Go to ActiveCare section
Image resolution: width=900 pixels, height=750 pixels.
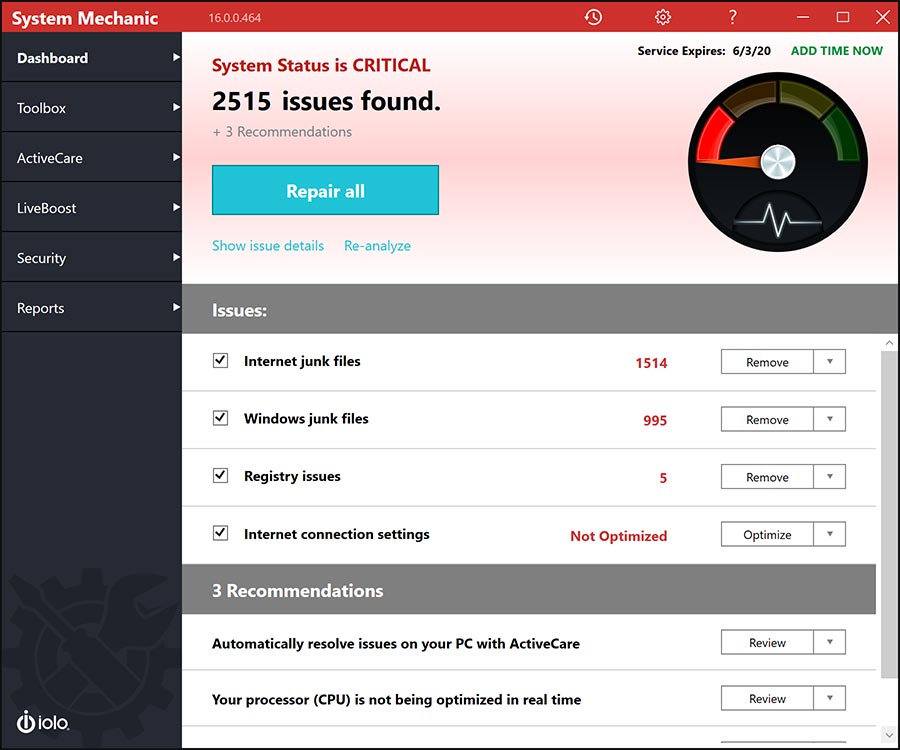pyautogui.click(x=92, y=157)
